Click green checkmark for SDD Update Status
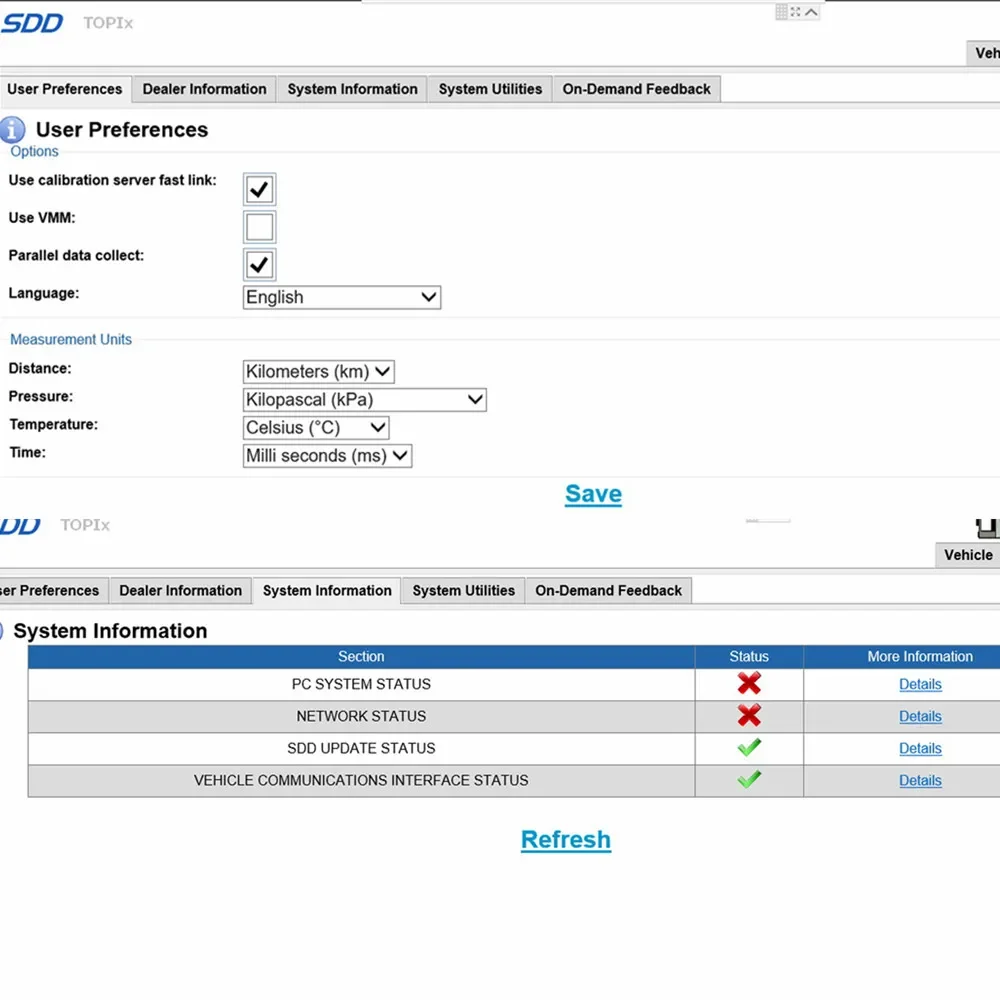 pyautogui.click(x=749, y=748)
